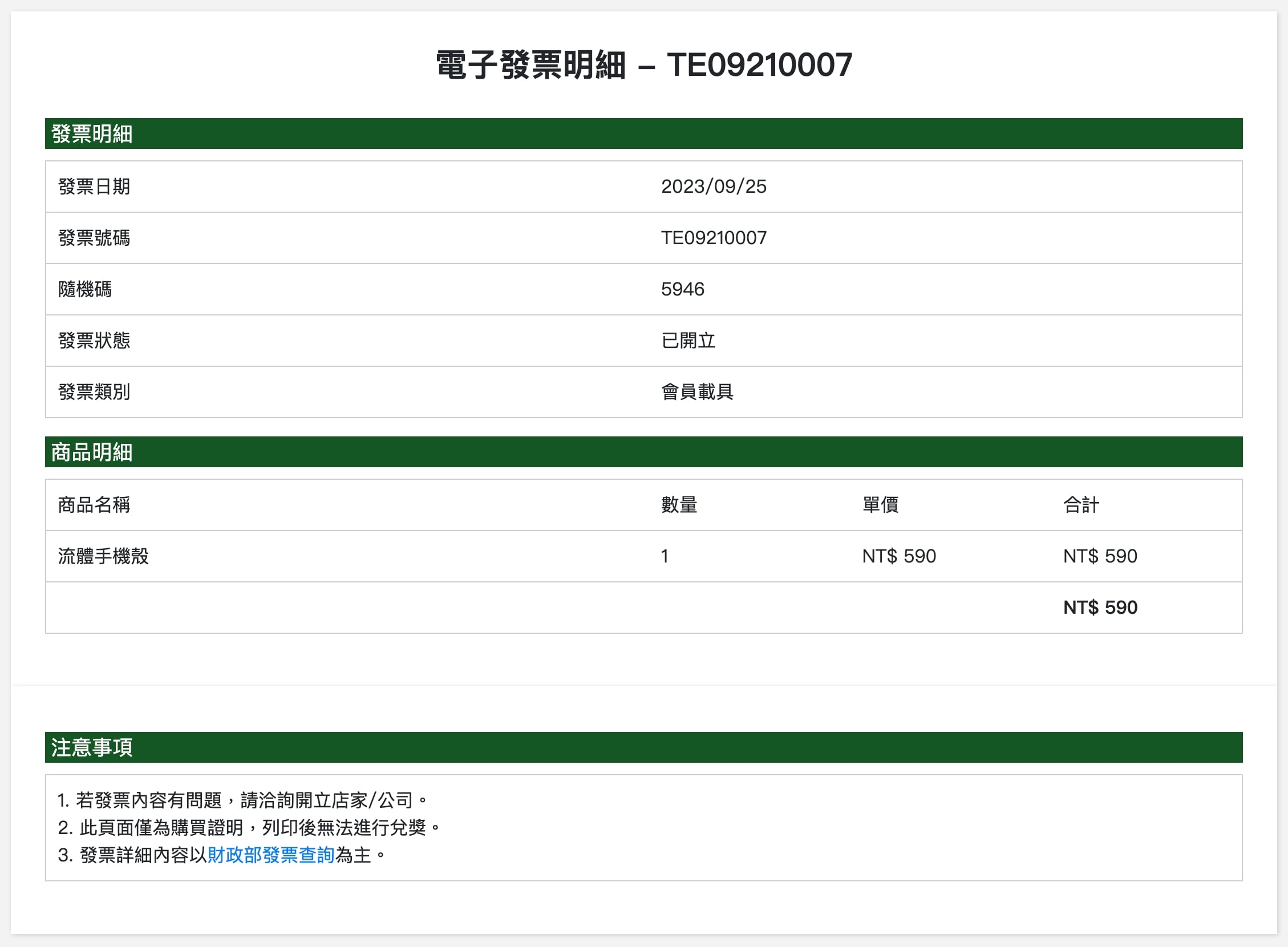Screen dimensions: 1288x947
Task: Select the date value 2023/09/25
Action: tap(714, 187)
